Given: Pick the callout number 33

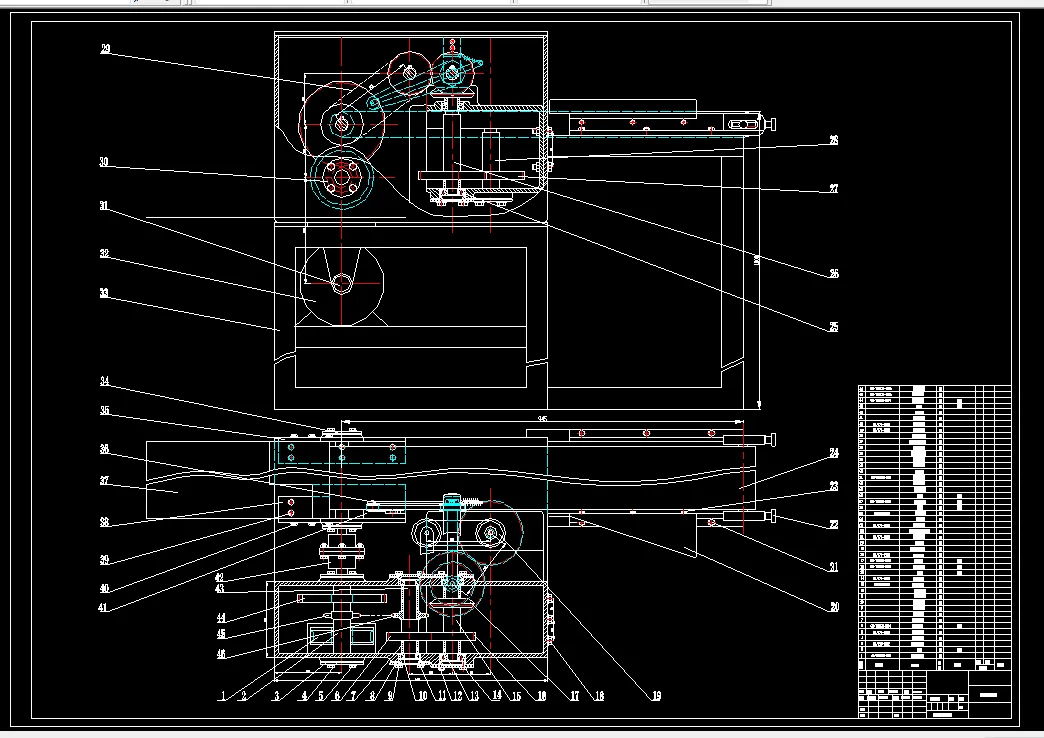Looking at the screenshot, I should click(104, 293).
